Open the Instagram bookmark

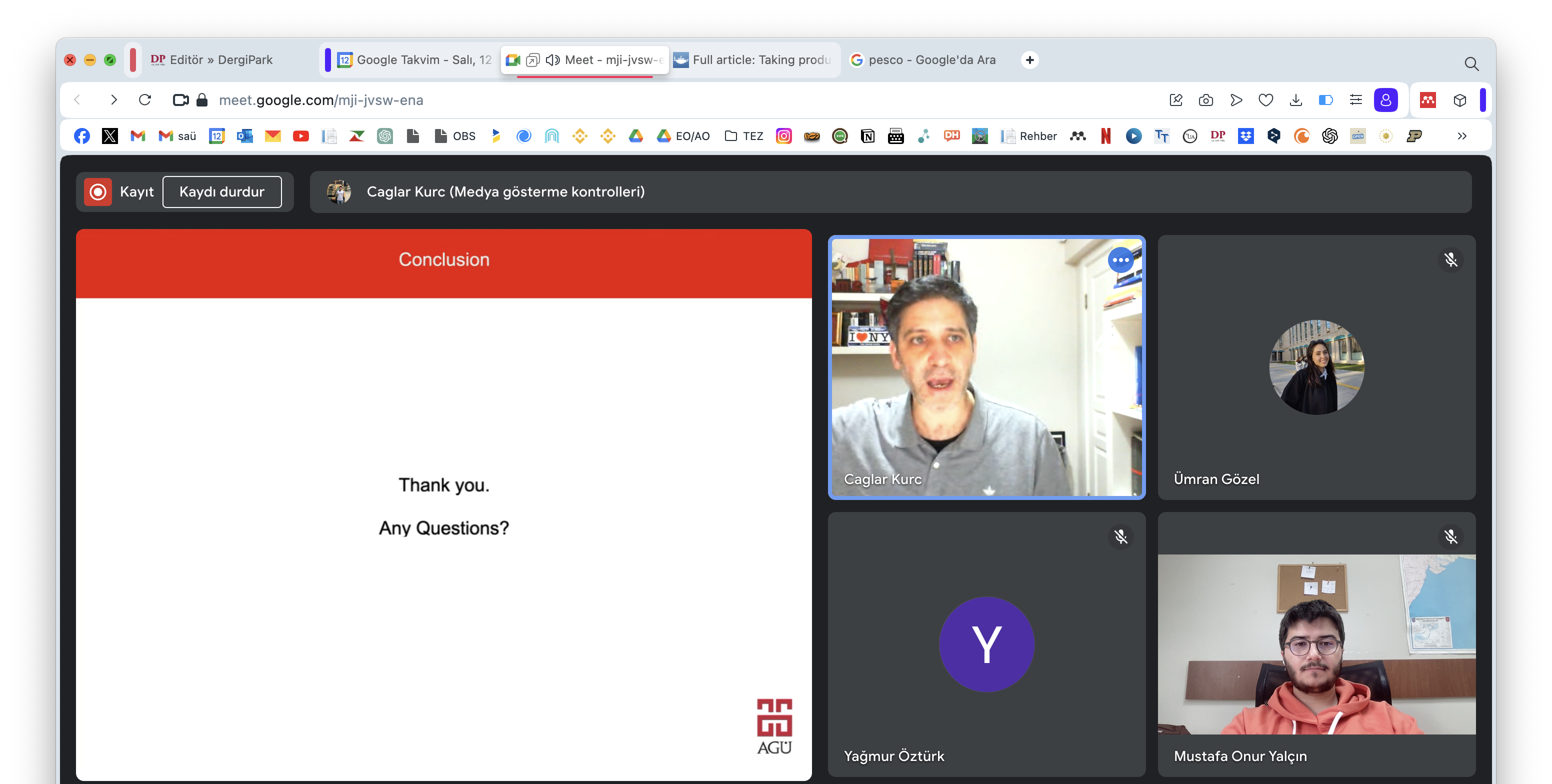click(x=783, y=136)
